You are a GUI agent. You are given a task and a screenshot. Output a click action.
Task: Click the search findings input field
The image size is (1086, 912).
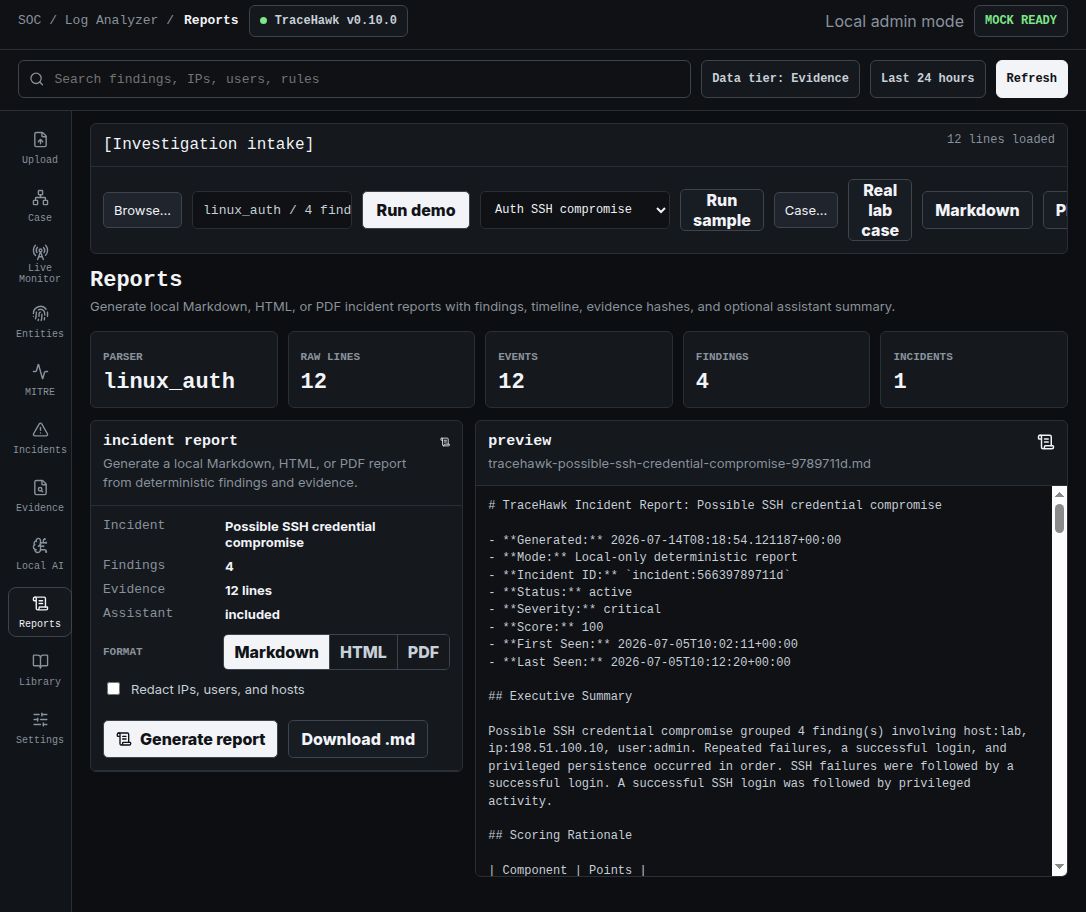point(354,79)
